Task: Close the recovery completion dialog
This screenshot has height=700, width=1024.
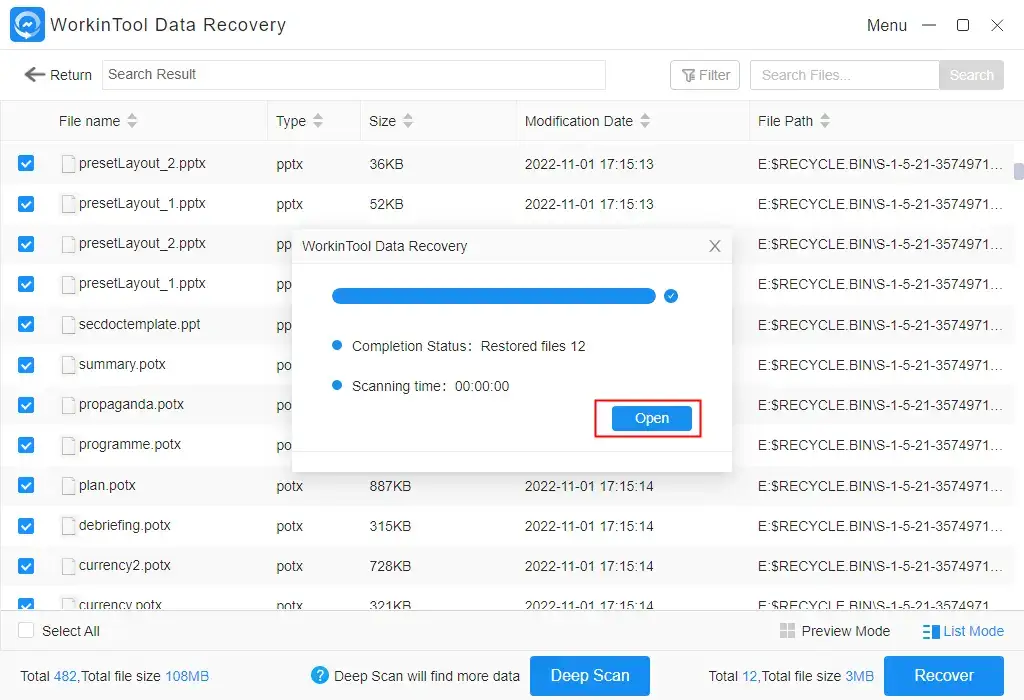Action: 714,246
